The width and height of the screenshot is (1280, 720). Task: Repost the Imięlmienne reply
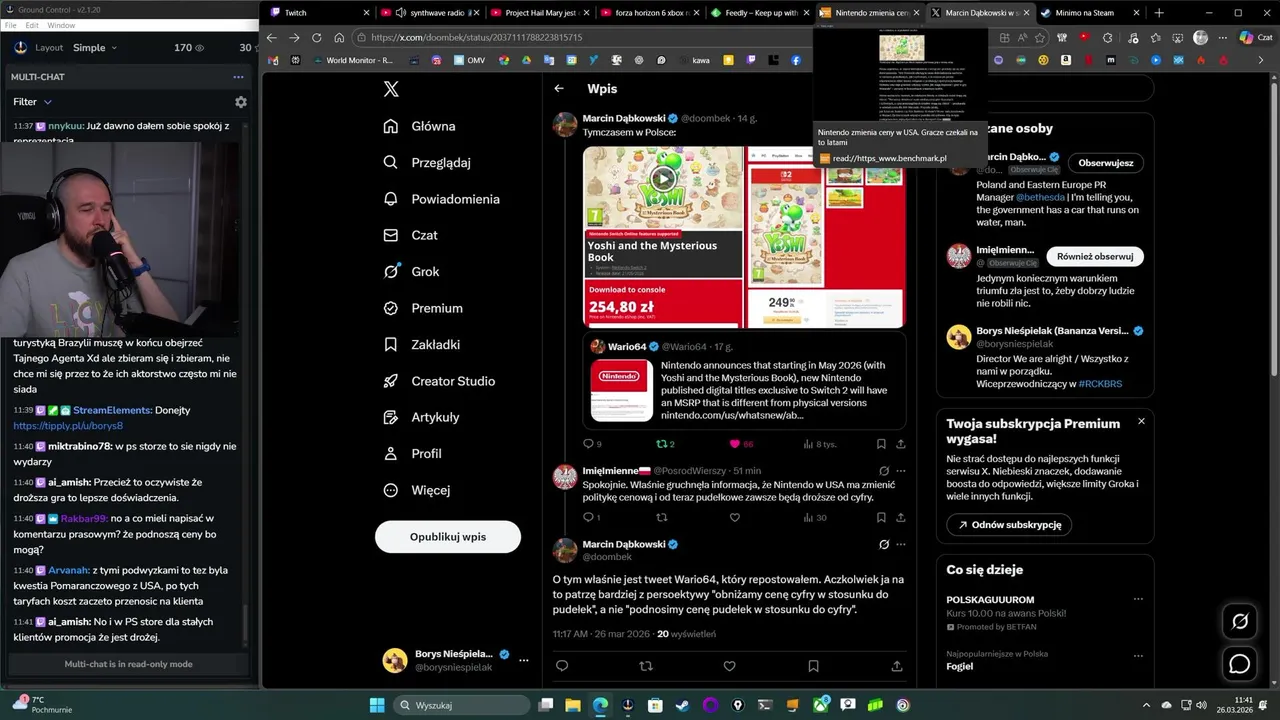point(661,518)
